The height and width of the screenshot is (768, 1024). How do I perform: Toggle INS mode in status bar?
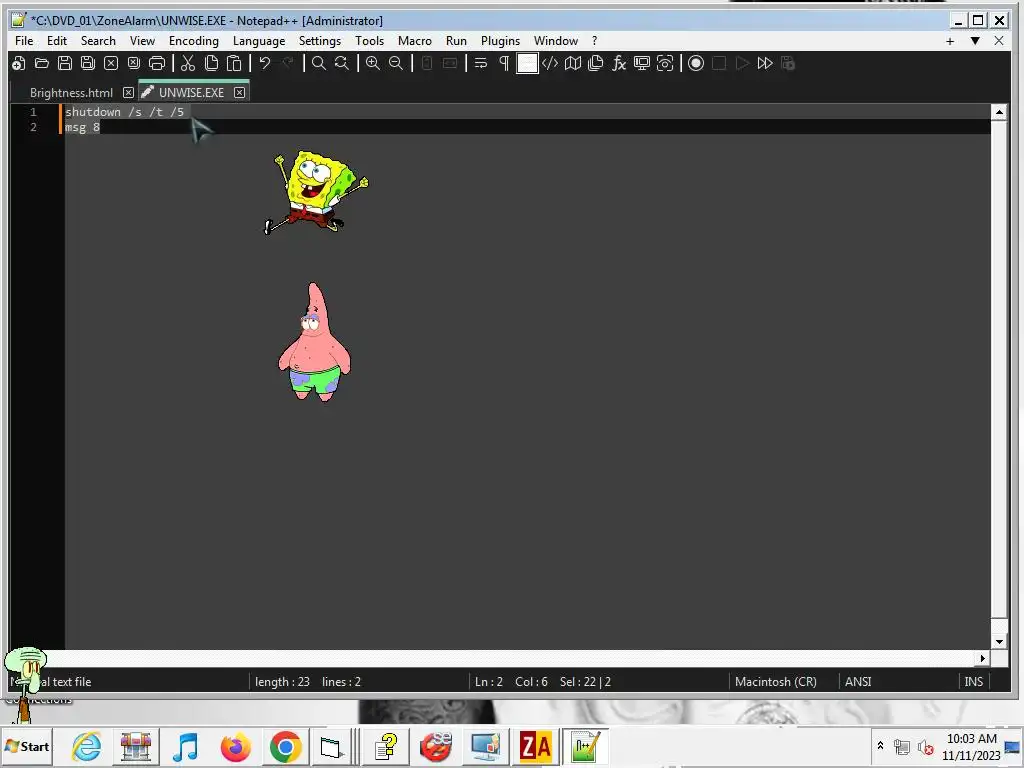(974, 682)
